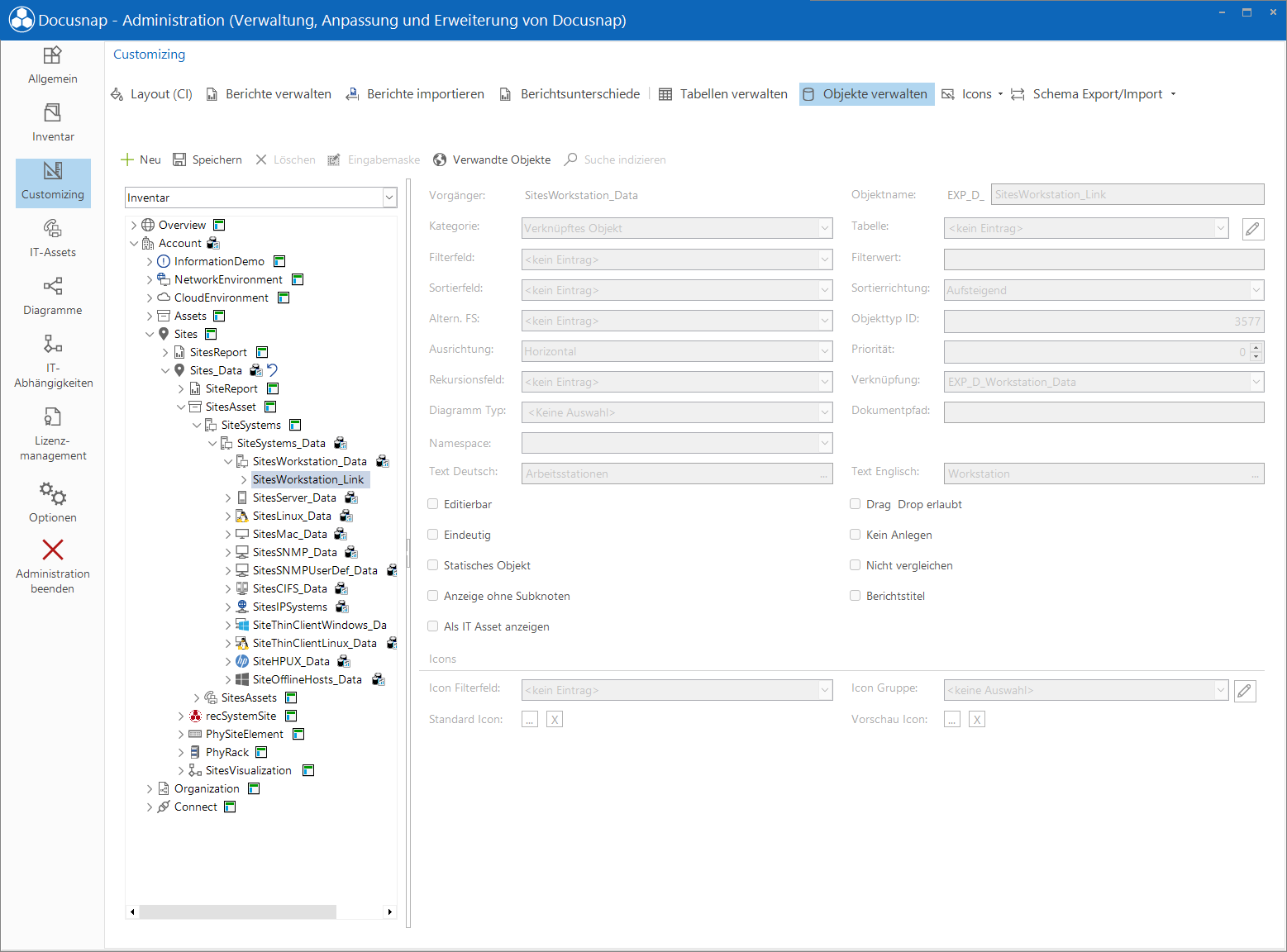This screenshot has height=952, width=1287.
Task: Open the Berichtsunterschiede tab
Action: [570, 94]
